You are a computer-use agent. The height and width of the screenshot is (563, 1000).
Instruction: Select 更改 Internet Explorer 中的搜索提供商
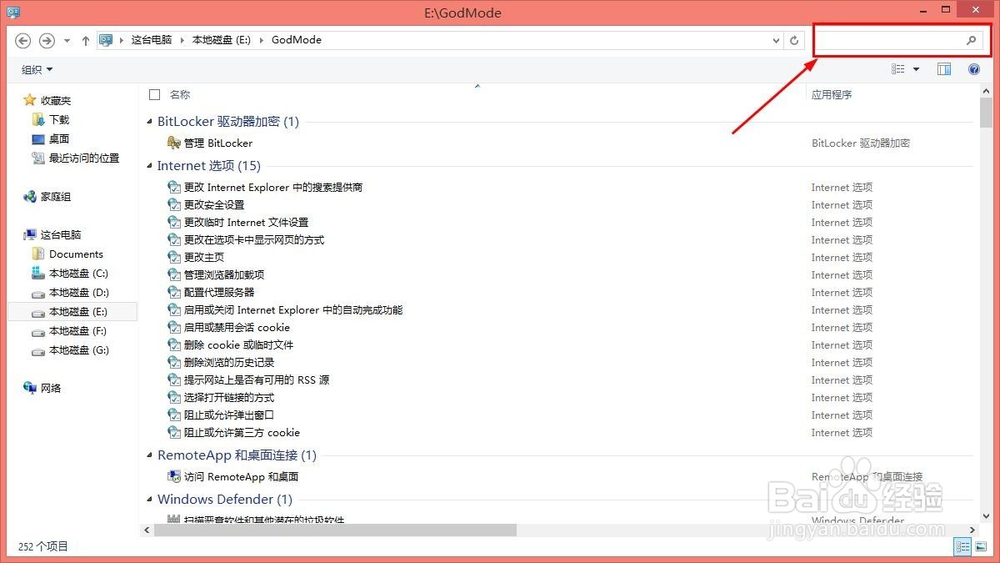273,187
